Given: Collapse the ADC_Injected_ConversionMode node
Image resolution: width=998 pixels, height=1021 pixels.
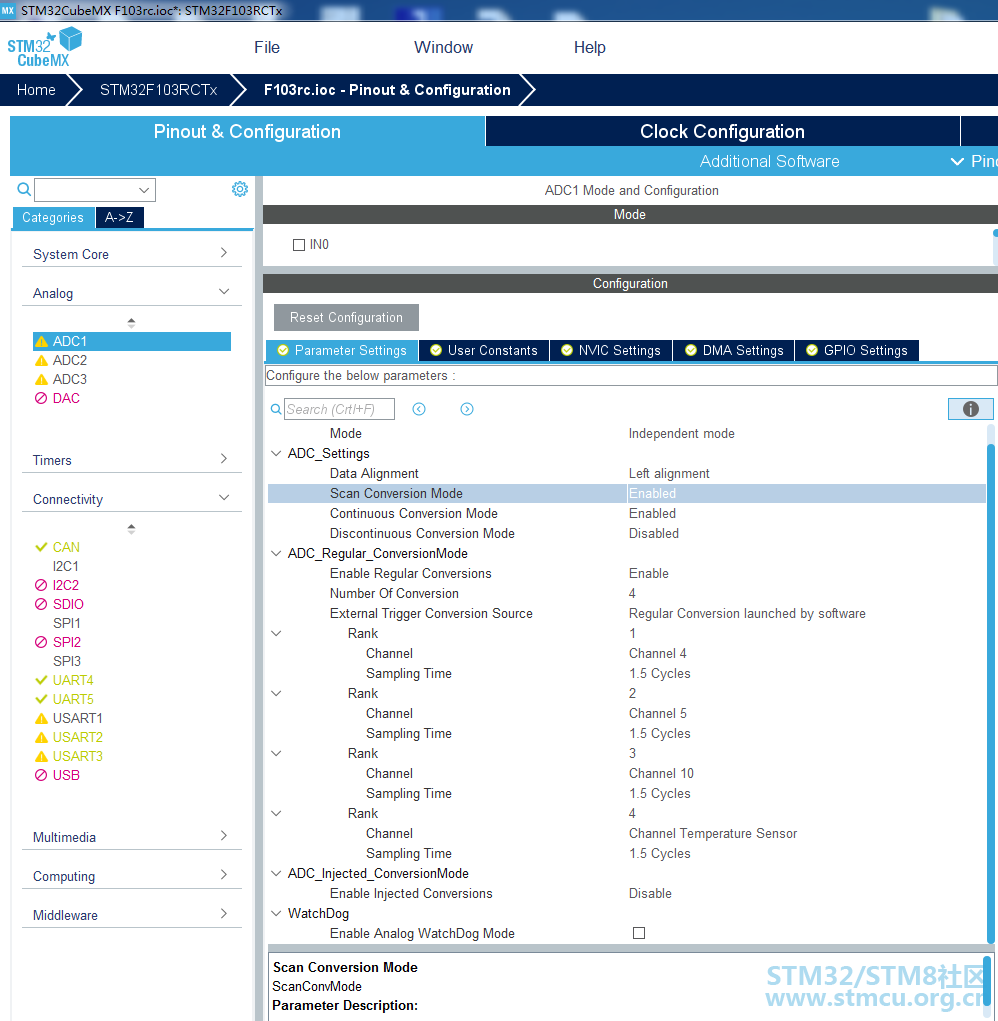Looking at the screenshot, I should click(276, 873).
